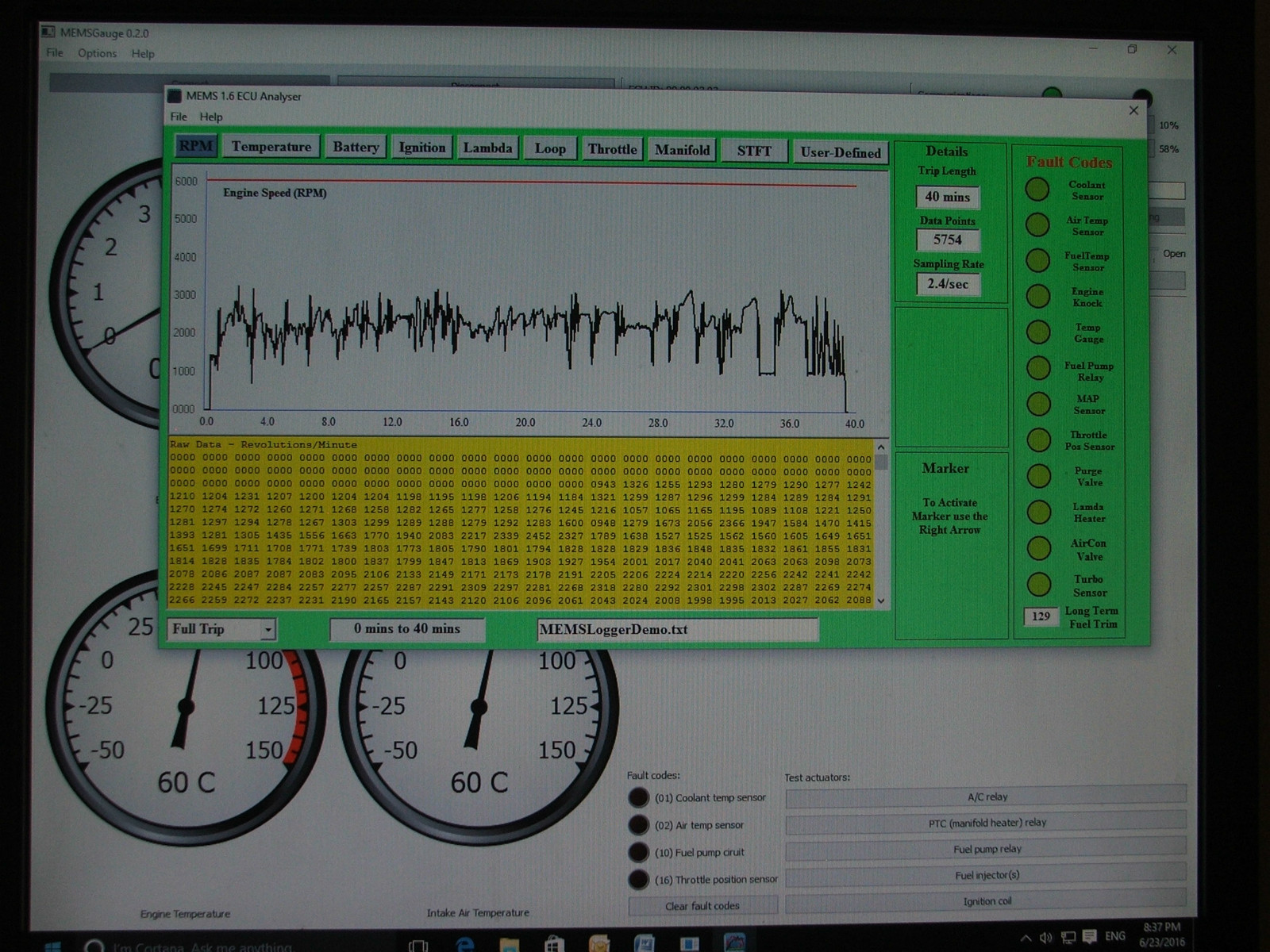The height and width of the screenshot is (952, 1270).
Task: Click the Trip Length '40 mins' field
Action: tap(947, 197)
